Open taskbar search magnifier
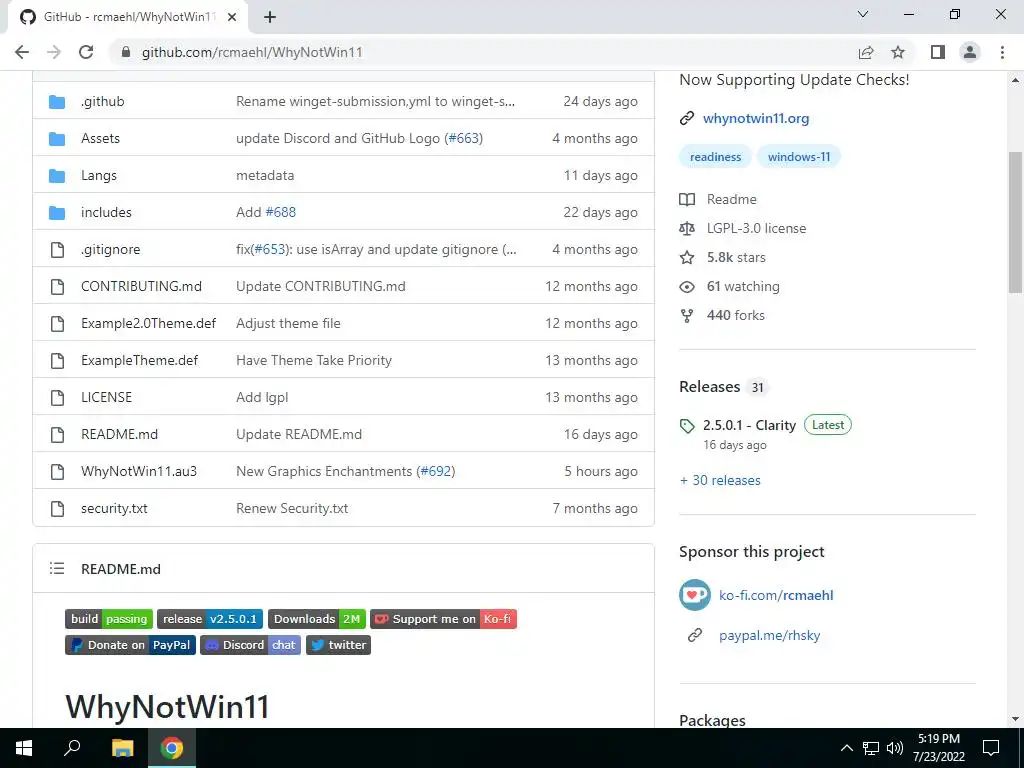The width and height of the screenshot is (1024, 768). [x=72, y=748]
